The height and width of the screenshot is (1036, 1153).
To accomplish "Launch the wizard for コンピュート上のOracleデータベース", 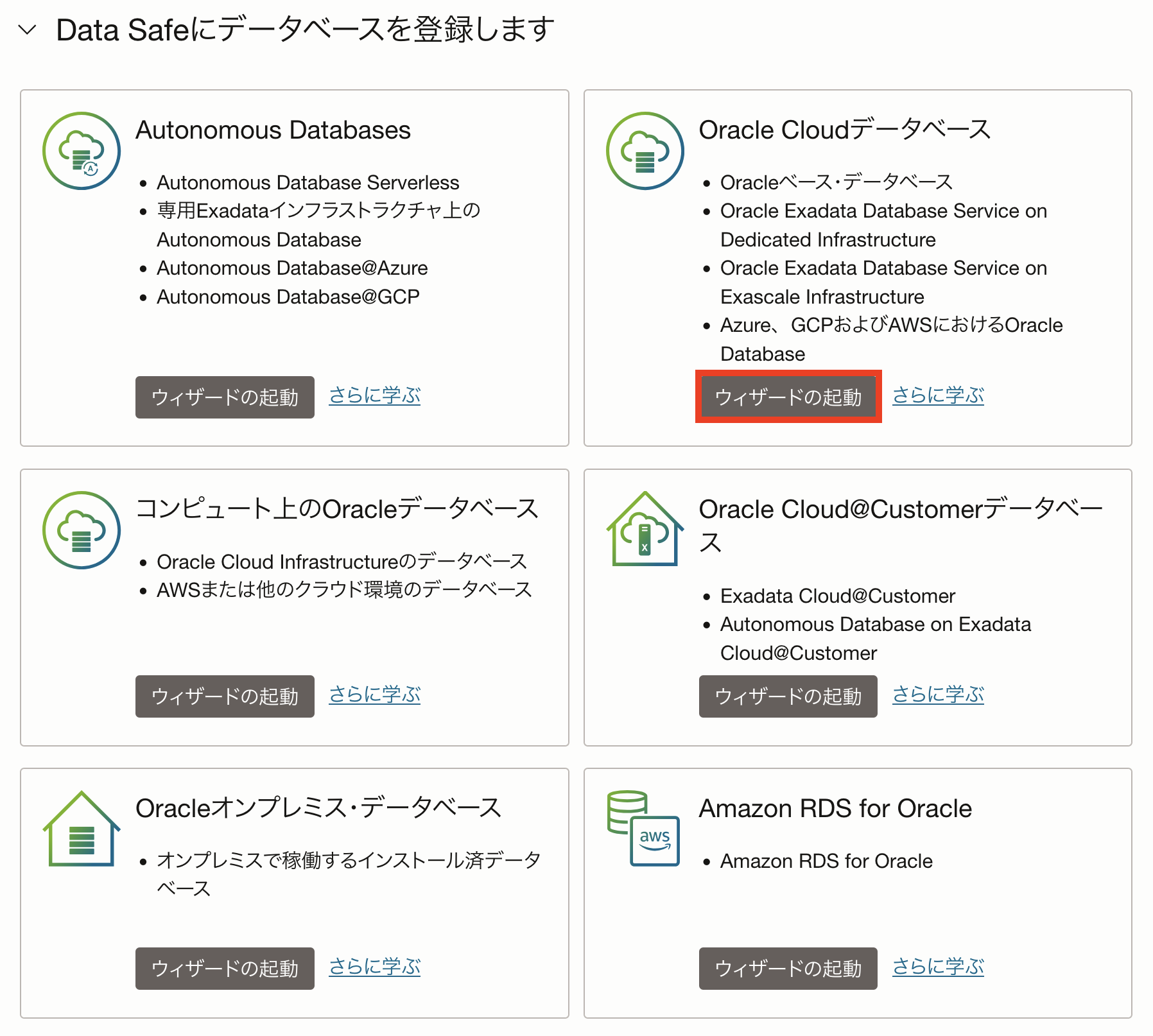I will coord(224,696).
